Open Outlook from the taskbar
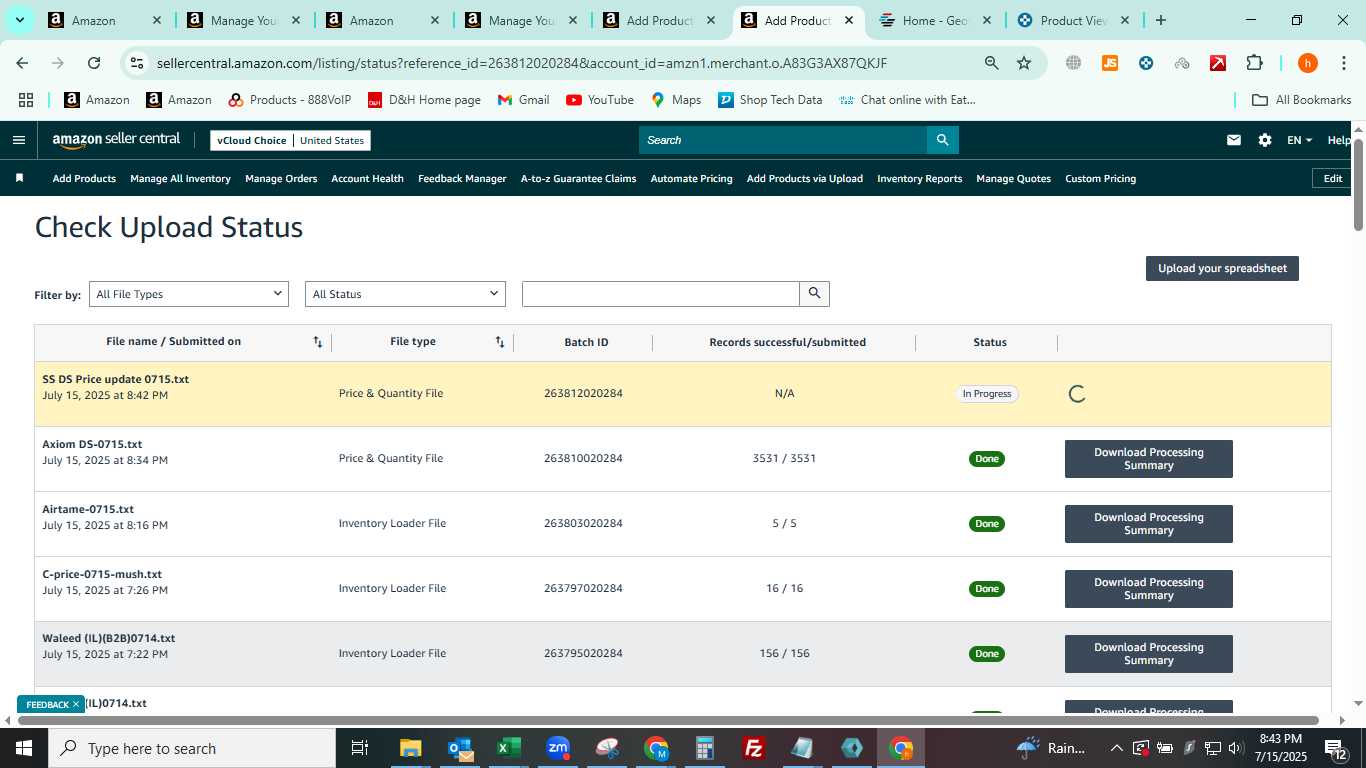 tap(460, 748)
